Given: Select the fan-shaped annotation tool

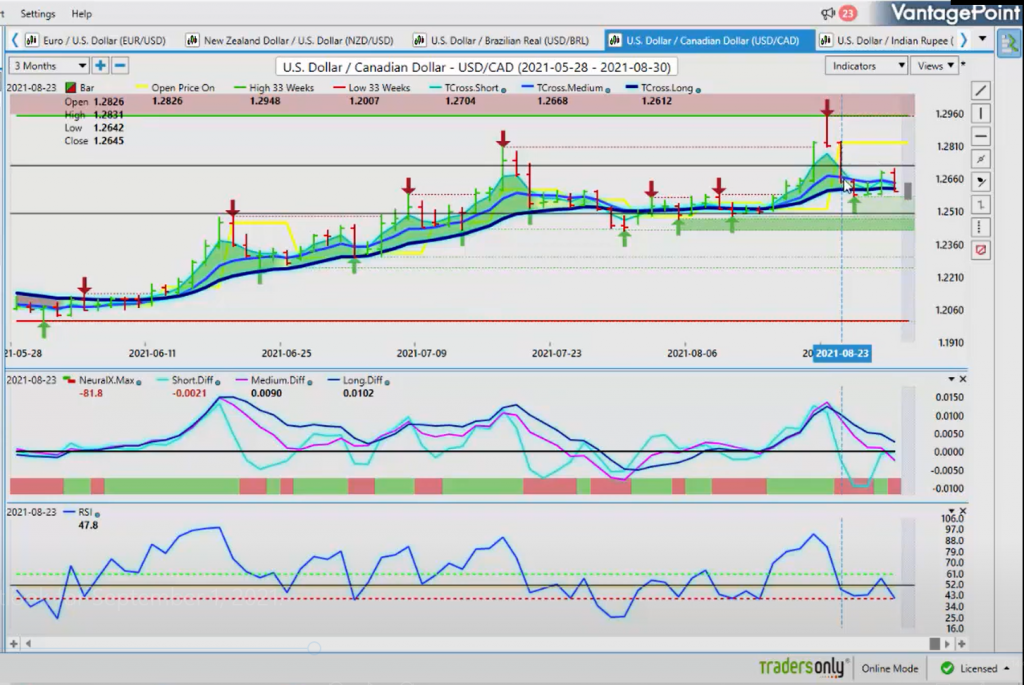Looking at the screenshot, I should [x=980, y=182].
